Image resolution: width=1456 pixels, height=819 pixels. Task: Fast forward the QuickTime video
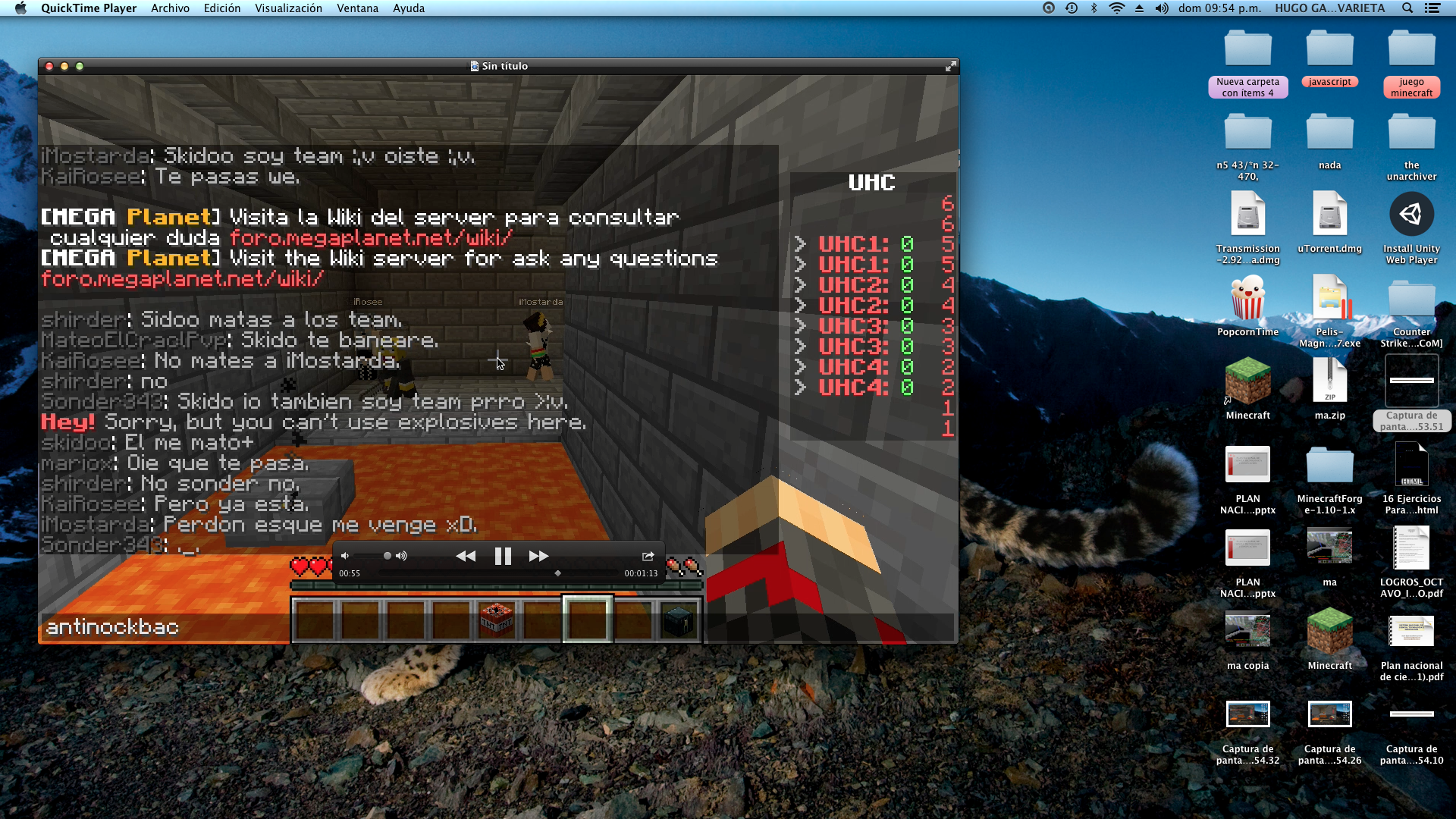click(538, 556)
